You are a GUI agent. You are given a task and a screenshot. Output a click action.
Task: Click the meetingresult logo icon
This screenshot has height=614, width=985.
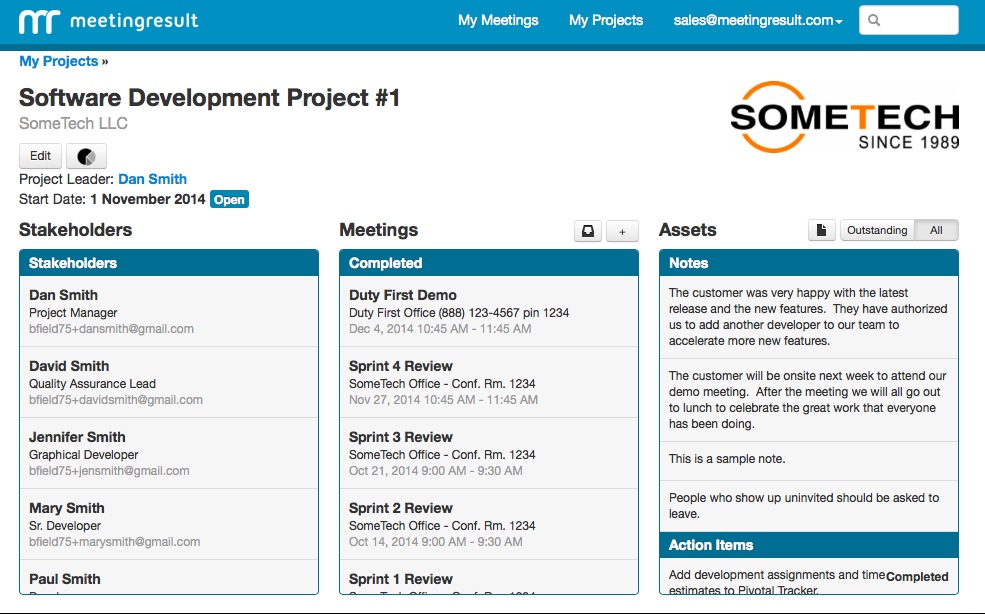pyautogui.click(x=40, y=21)
